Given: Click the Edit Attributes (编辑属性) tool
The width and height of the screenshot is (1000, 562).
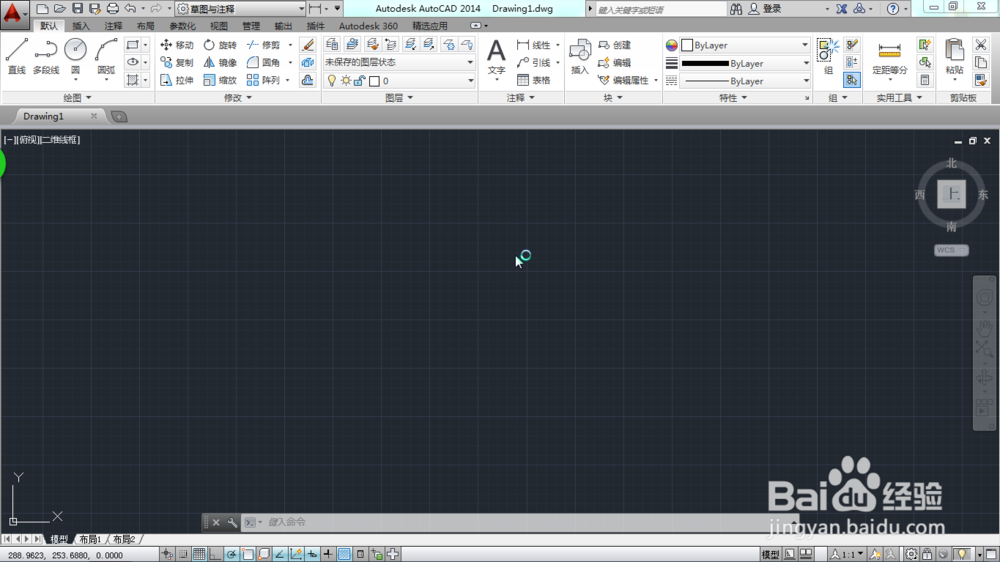Looking at the screenshot, I should pos(624,80).
